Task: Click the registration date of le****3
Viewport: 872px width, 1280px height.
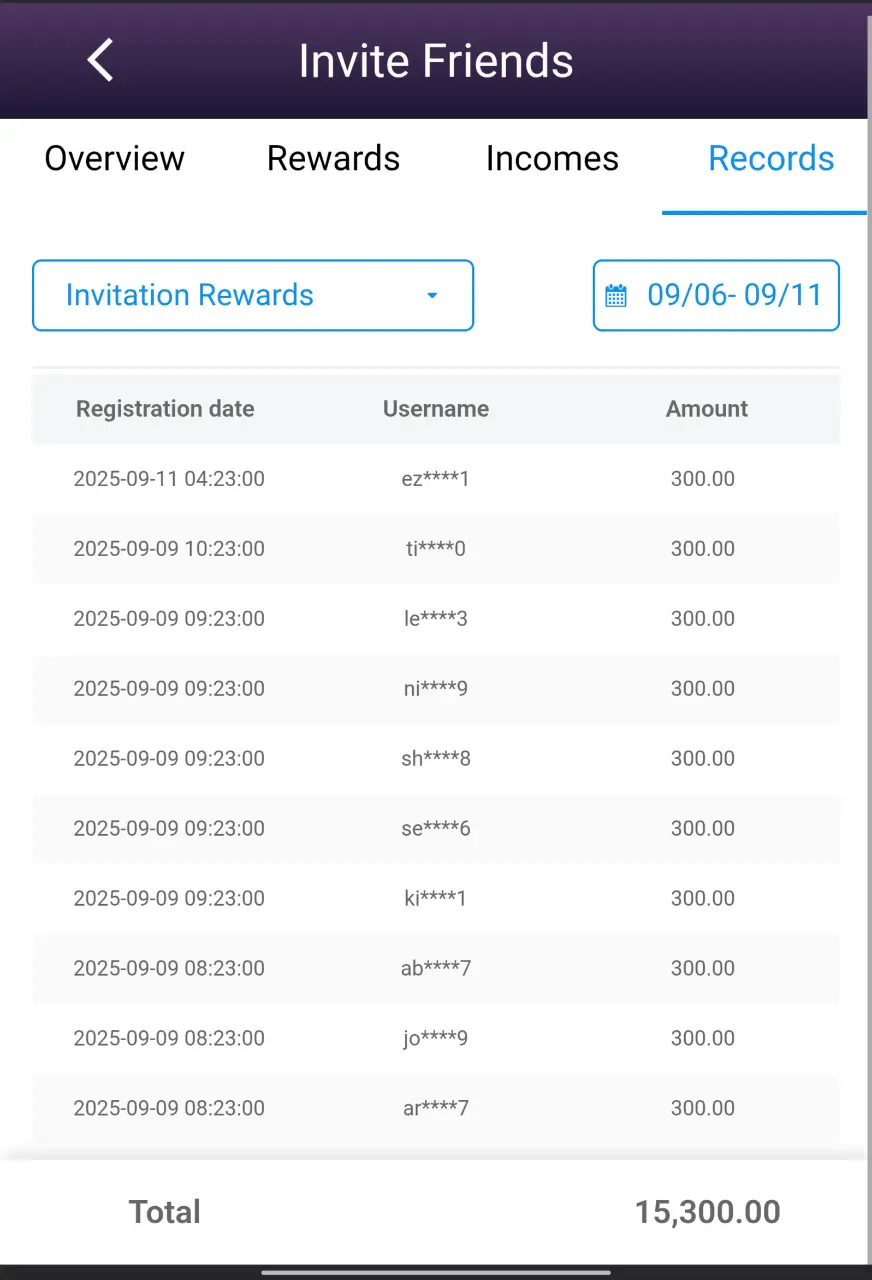Action: point(169,619)
